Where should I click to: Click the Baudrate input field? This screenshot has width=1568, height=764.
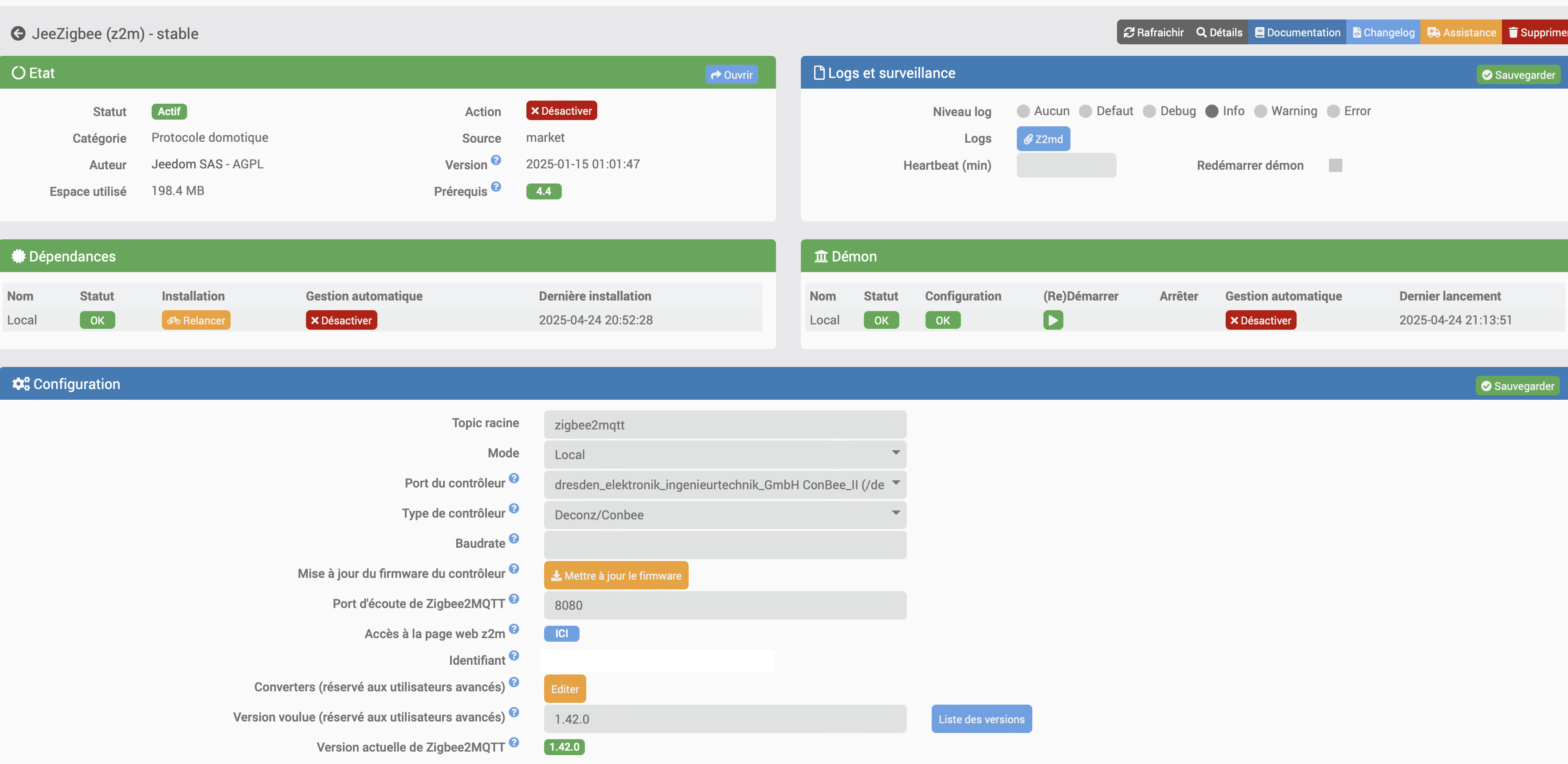point(725,545)
